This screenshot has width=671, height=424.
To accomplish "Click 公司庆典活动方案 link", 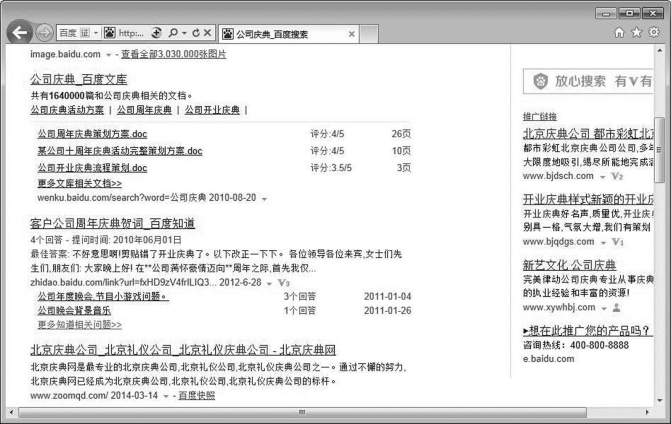I will click(67, 110).
